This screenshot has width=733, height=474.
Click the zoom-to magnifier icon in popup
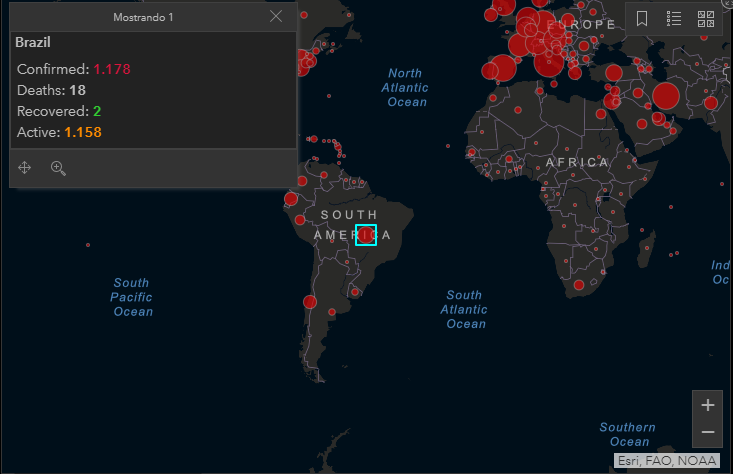coord(58,168)
